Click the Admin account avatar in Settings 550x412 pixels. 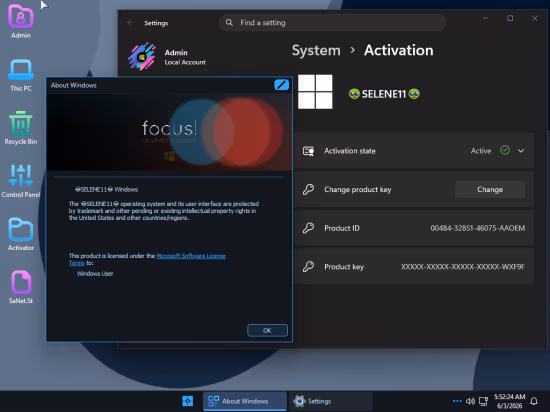coord(142,56)
